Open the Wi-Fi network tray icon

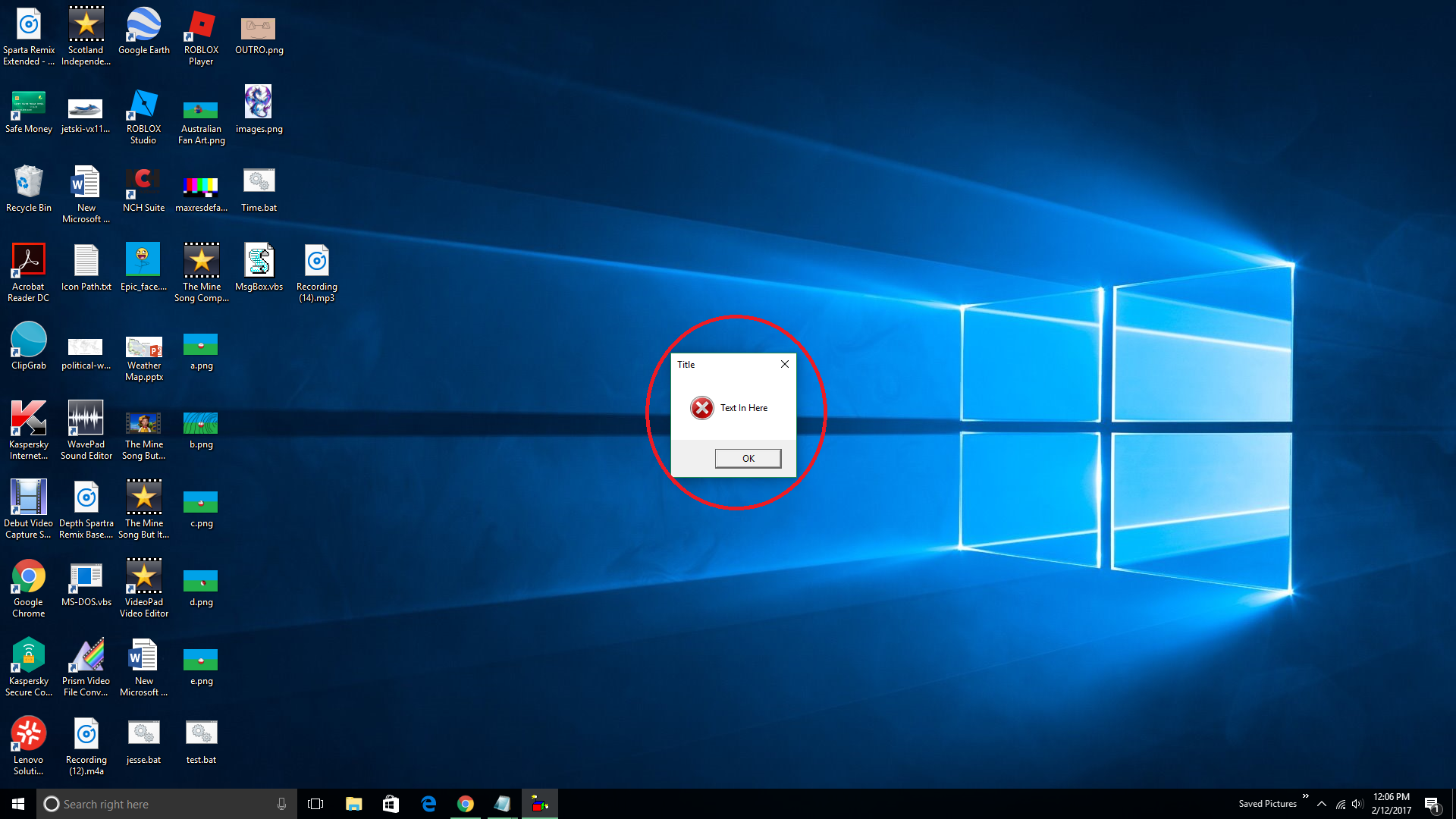tap(1341, 804)
